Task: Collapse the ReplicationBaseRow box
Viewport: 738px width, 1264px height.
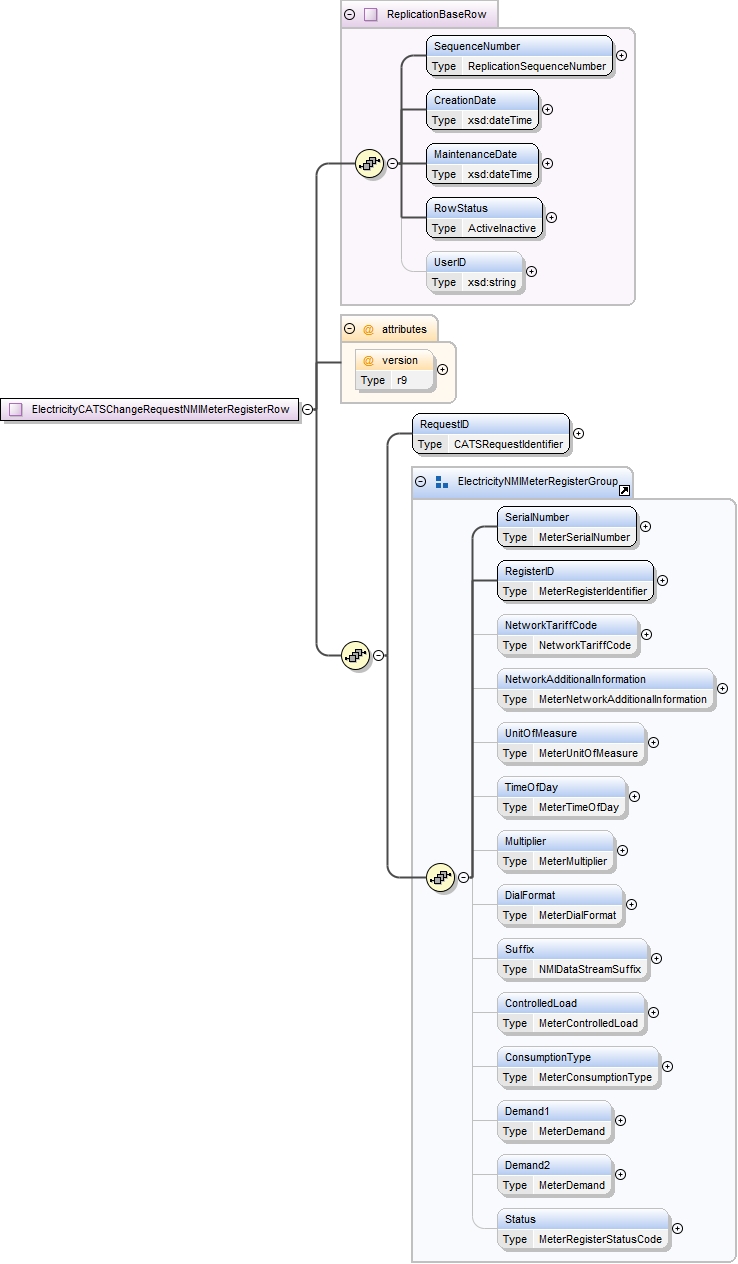Action: click(350, 14)
